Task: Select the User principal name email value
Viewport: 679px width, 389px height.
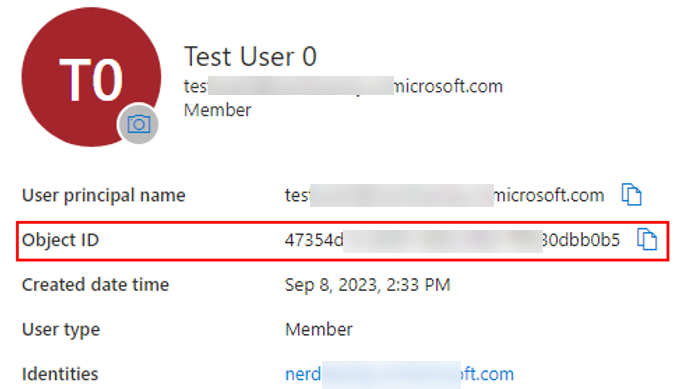Action: (x=444, y=195)
